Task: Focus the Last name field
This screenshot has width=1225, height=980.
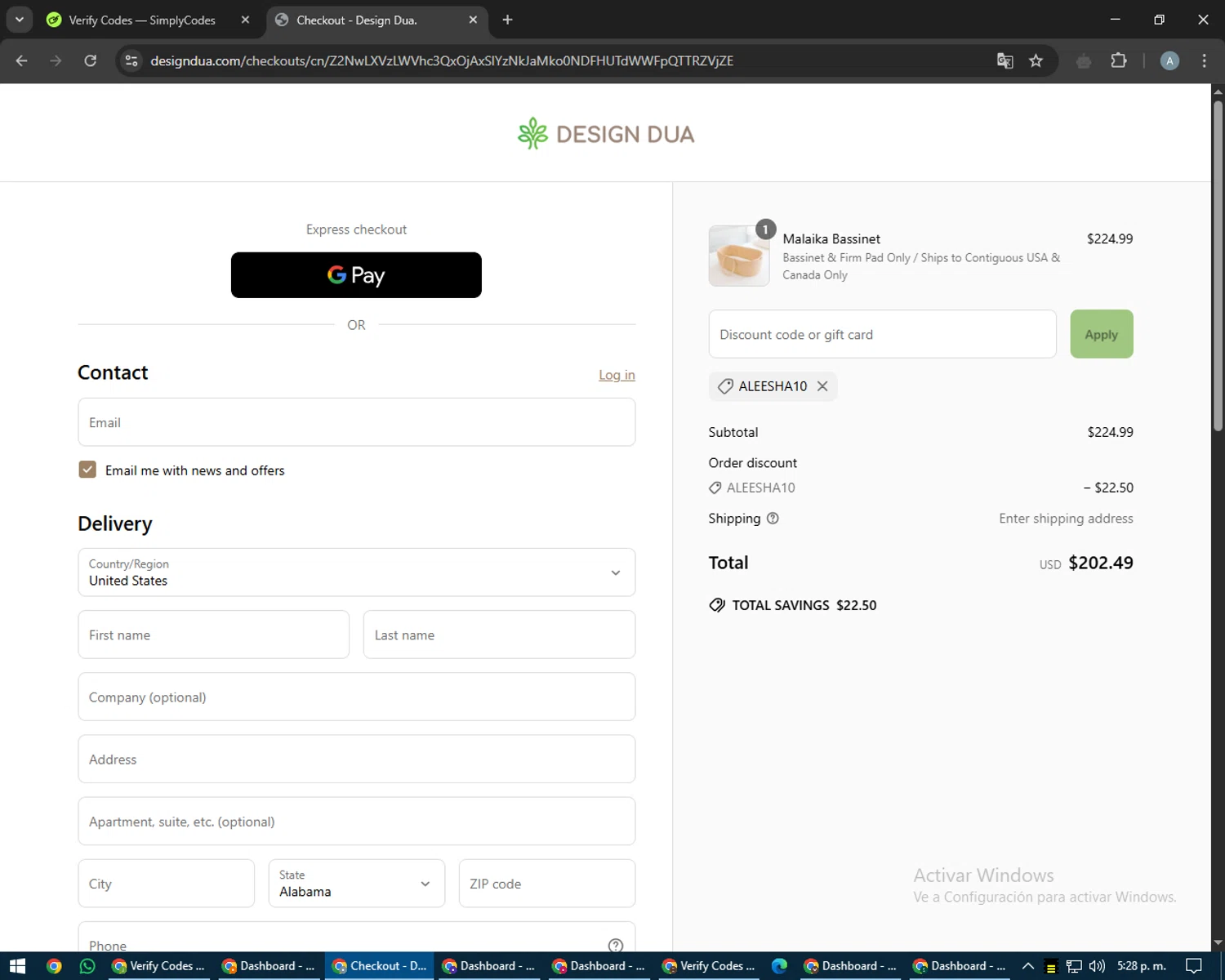Action: coord(499,635)
